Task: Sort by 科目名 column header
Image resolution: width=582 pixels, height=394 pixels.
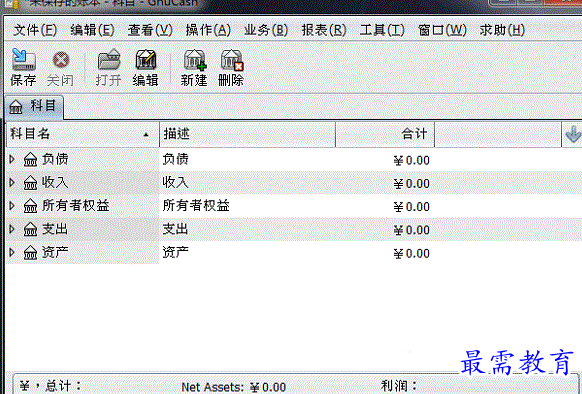Action: (x=83, y=134)
